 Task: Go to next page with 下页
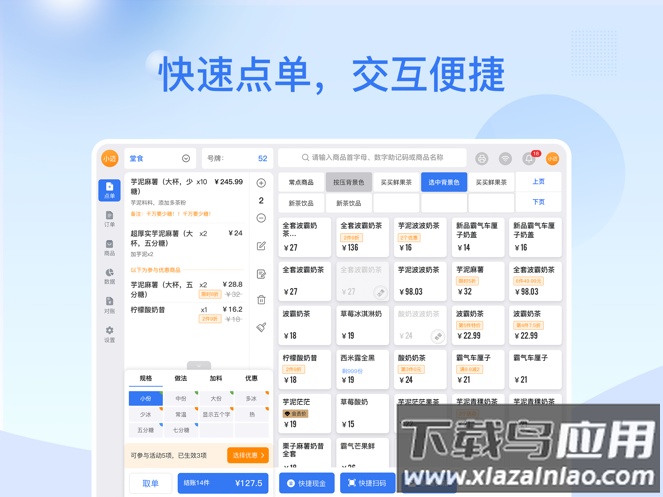pyautogui.click(x=538, y=202)
